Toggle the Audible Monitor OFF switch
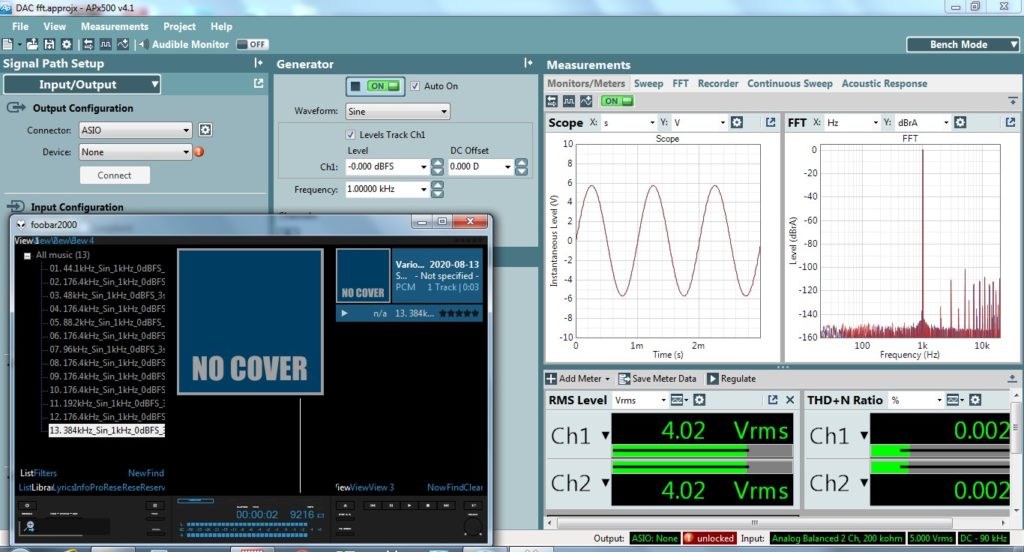This screenshot has height=552, width=1024. [x=251, y=44]
